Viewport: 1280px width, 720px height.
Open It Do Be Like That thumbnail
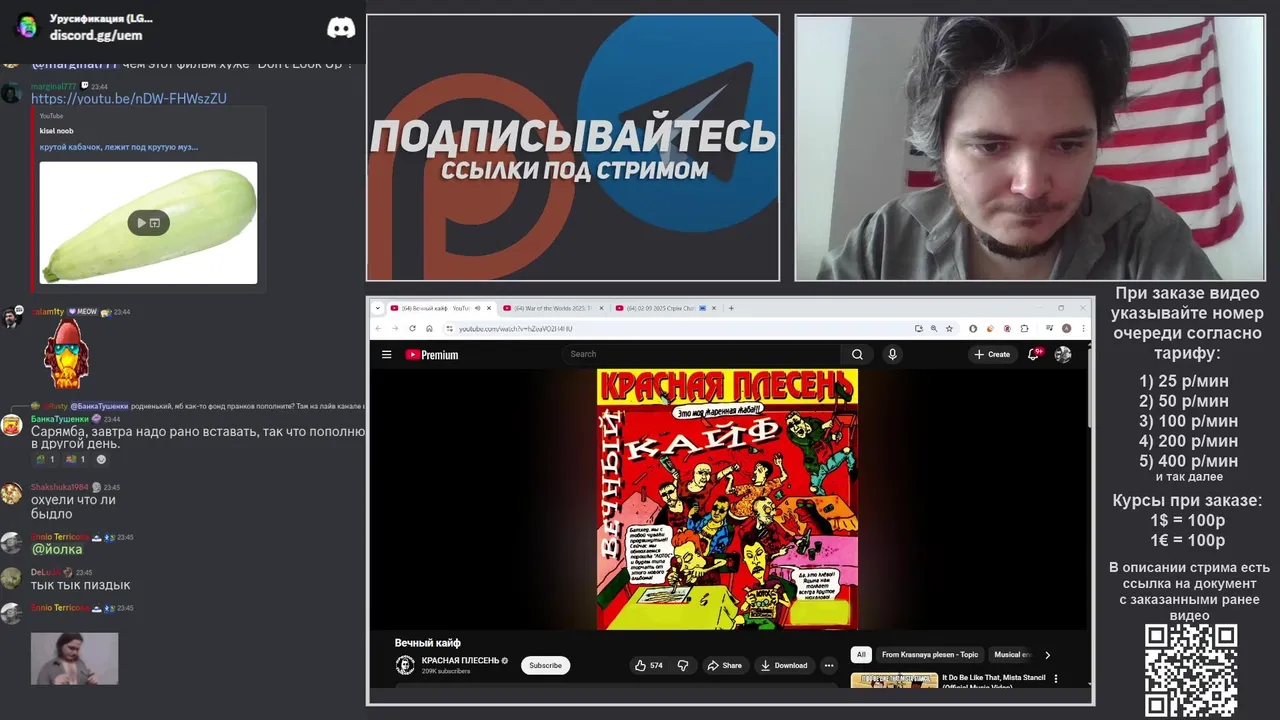point(894,680)
